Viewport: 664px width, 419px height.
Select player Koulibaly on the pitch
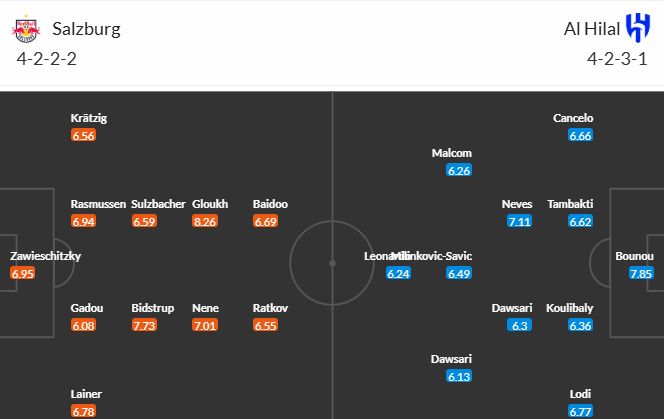click(x=570, y=308)
